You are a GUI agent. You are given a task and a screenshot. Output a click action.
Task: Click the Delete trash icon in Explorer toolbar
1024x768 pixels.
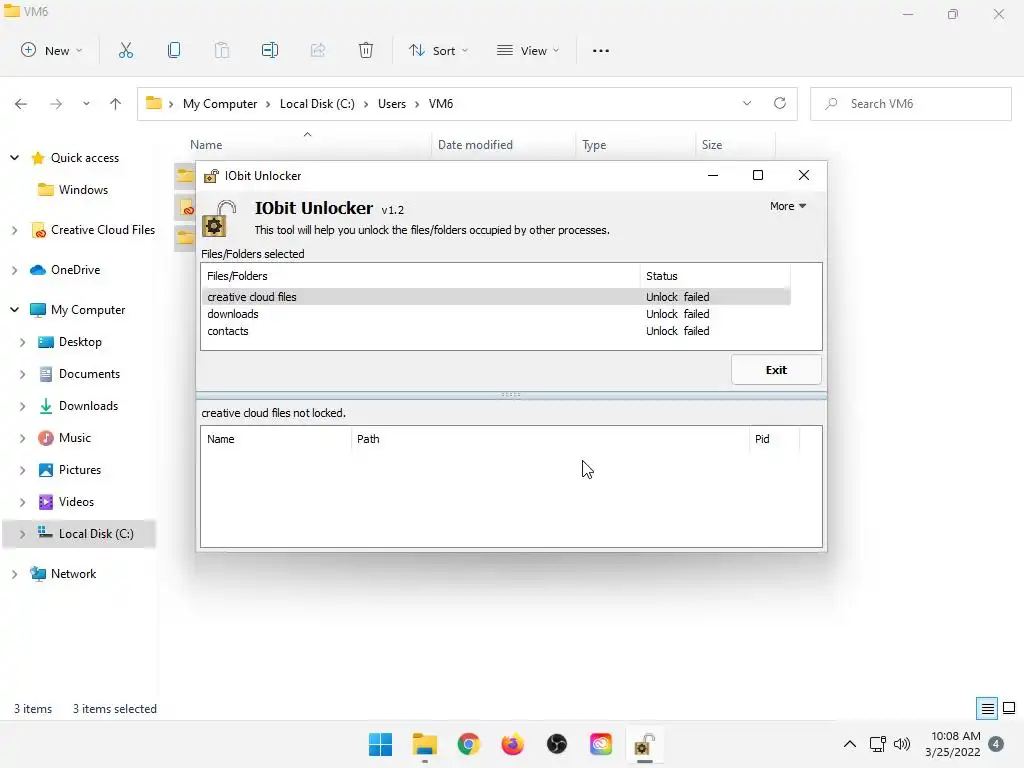pyautogui.click(x=366, y=50)
